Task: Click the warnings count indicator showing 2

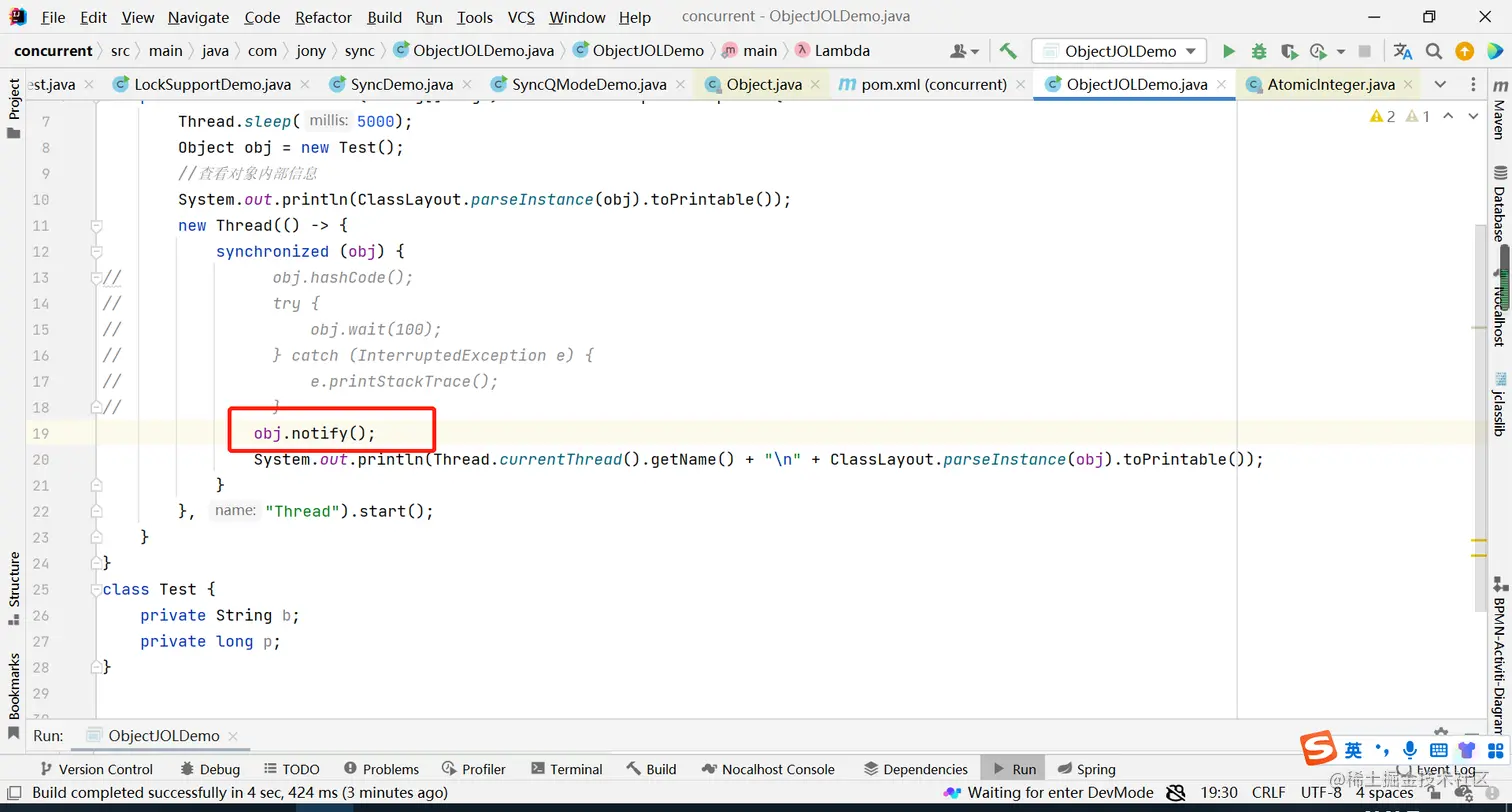Action: click(x=1382, y=117)
